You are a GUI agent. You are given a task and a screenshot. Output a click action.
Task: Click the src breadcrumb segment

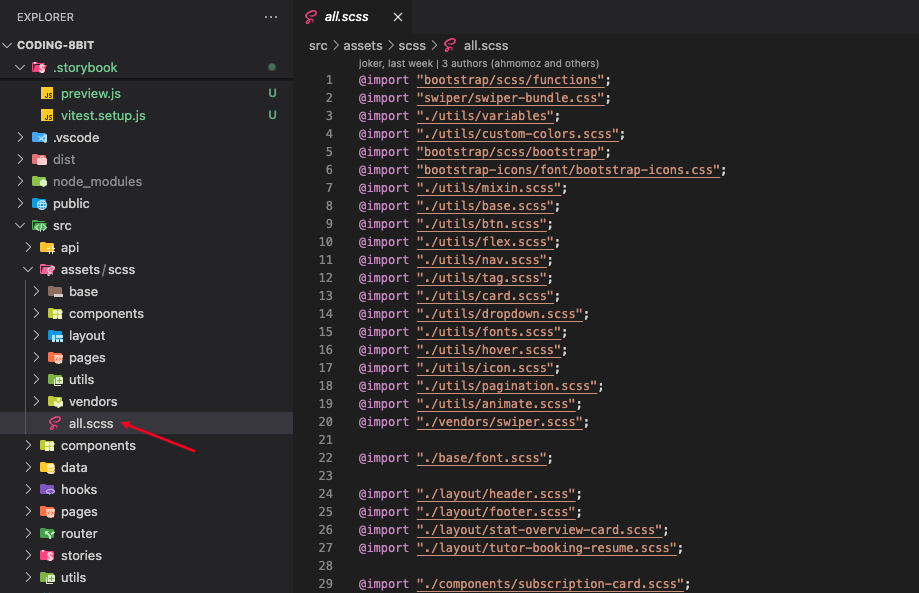pos(318,46)
